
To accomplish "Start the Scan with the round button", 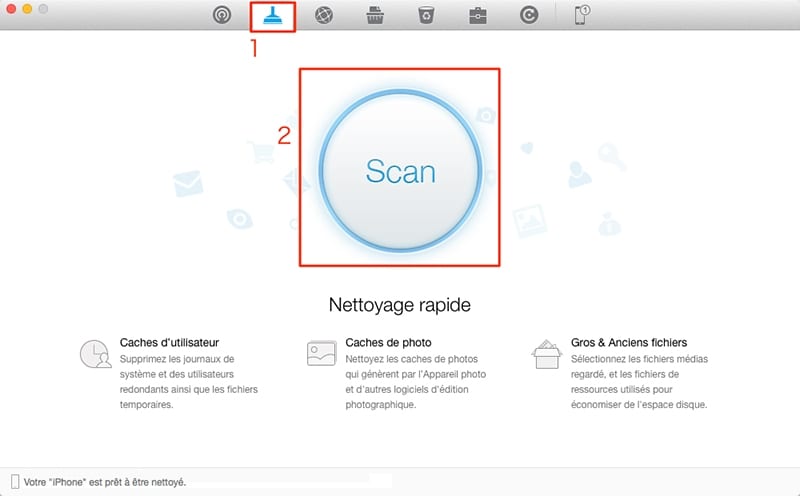I will 401,170.
